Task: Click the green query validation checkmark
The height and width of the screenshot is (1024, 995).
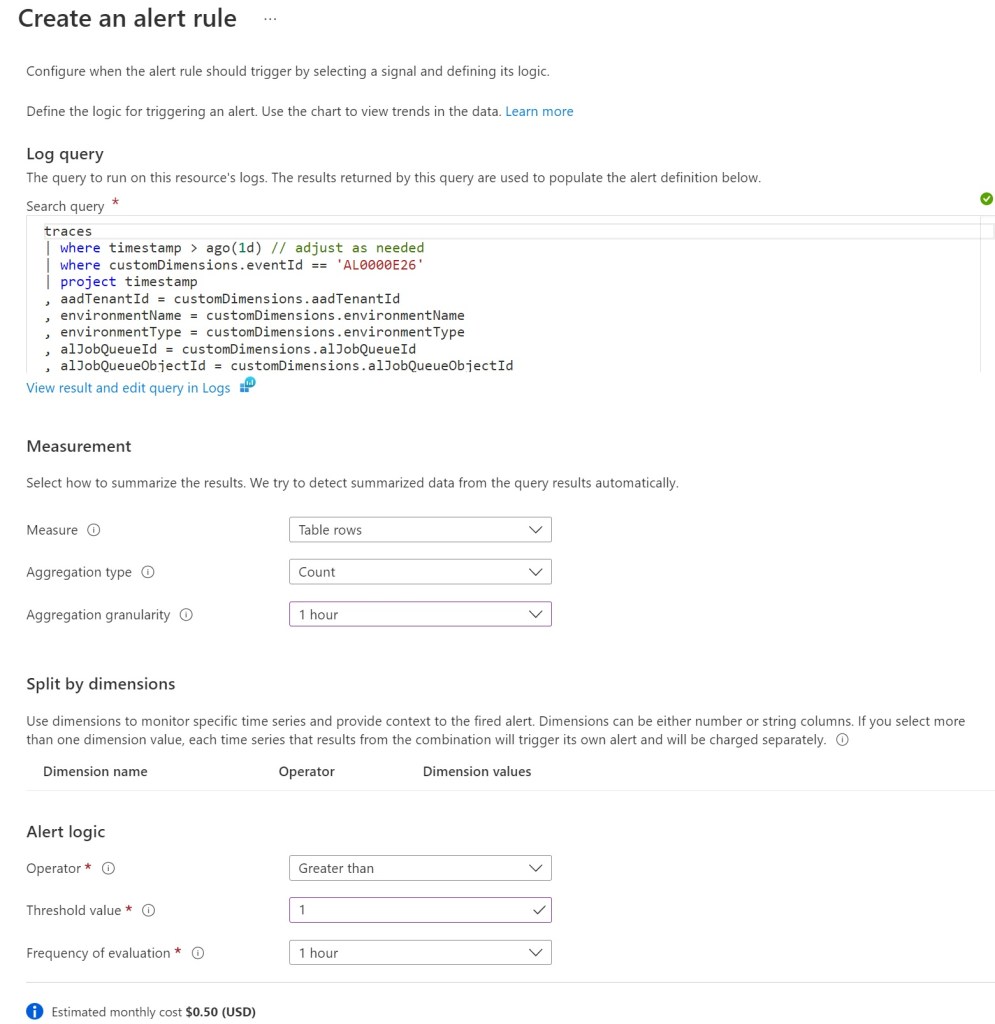Action: pyautogui.click(x=986, y=199)
